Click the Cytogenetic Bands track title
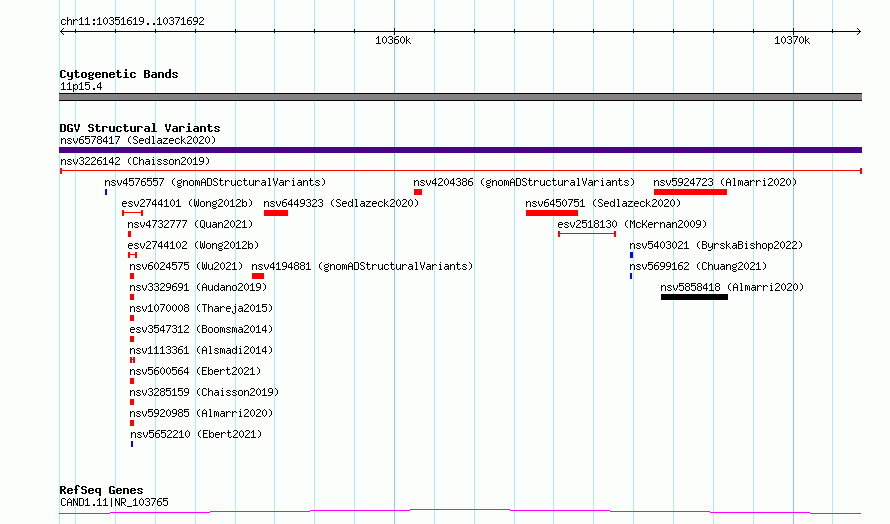The width and height of the screenshot is (890, 524). pyautogui.click(x=119, y=74)
